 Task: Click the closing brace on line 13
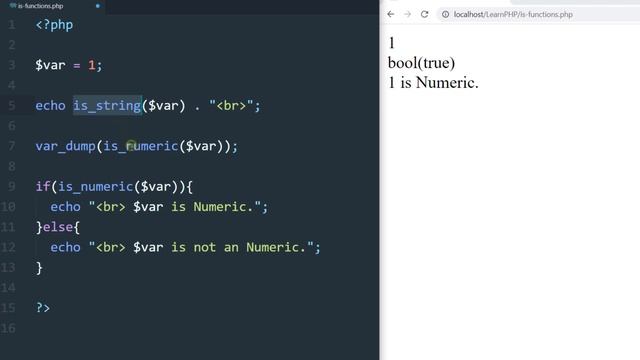click(39, 268)
